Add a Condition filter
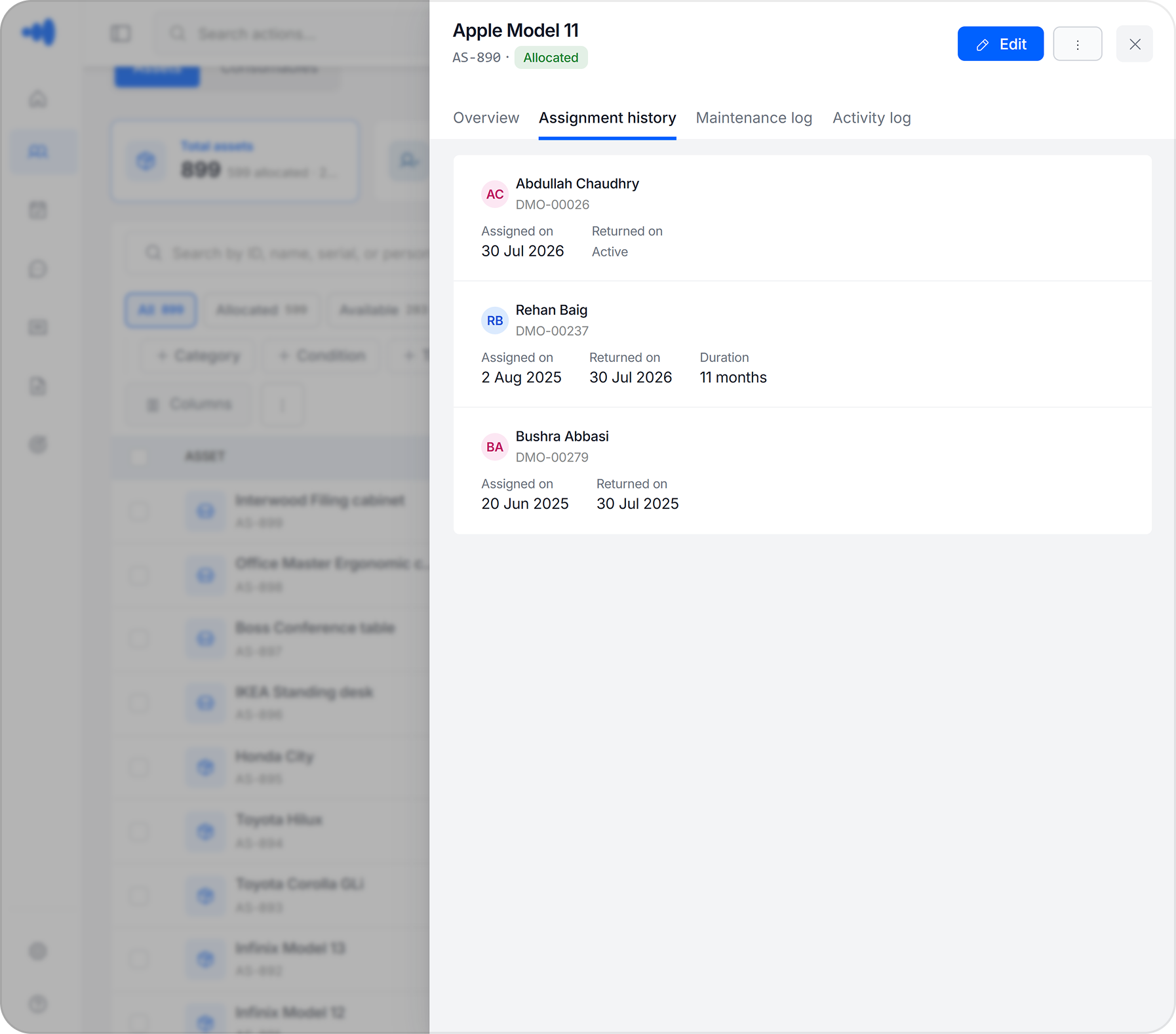 coord(321,356)
